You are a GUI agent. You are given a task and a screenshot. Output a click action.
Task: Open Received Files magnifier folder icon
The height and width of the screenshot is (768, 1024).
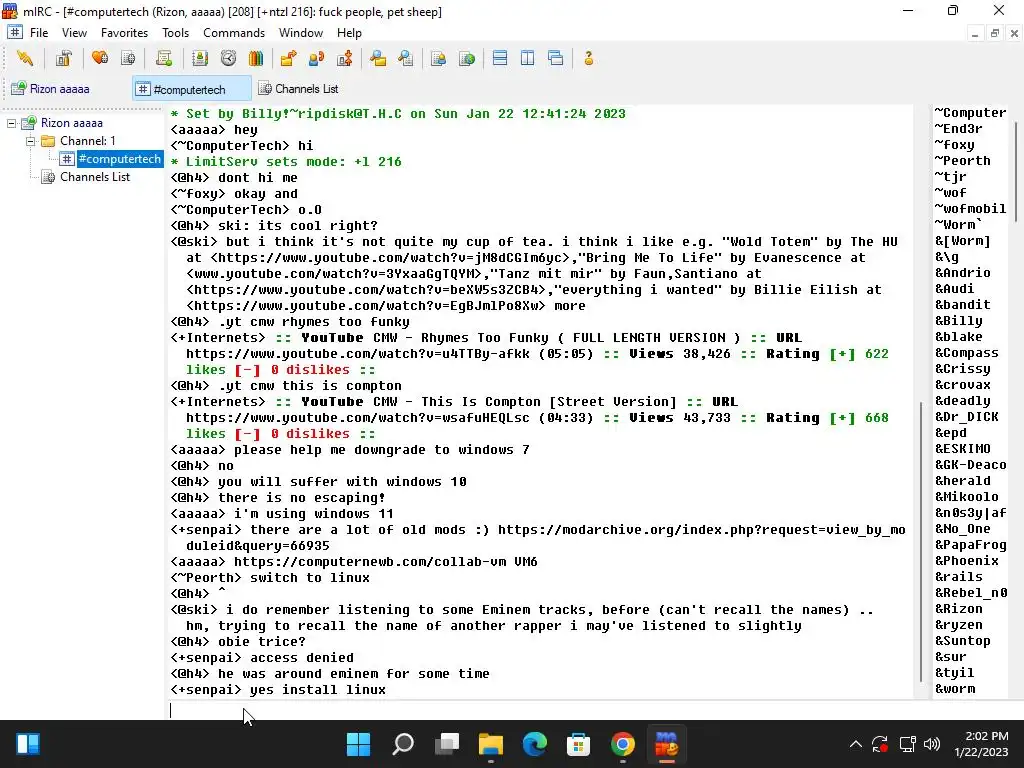[378, 59]
